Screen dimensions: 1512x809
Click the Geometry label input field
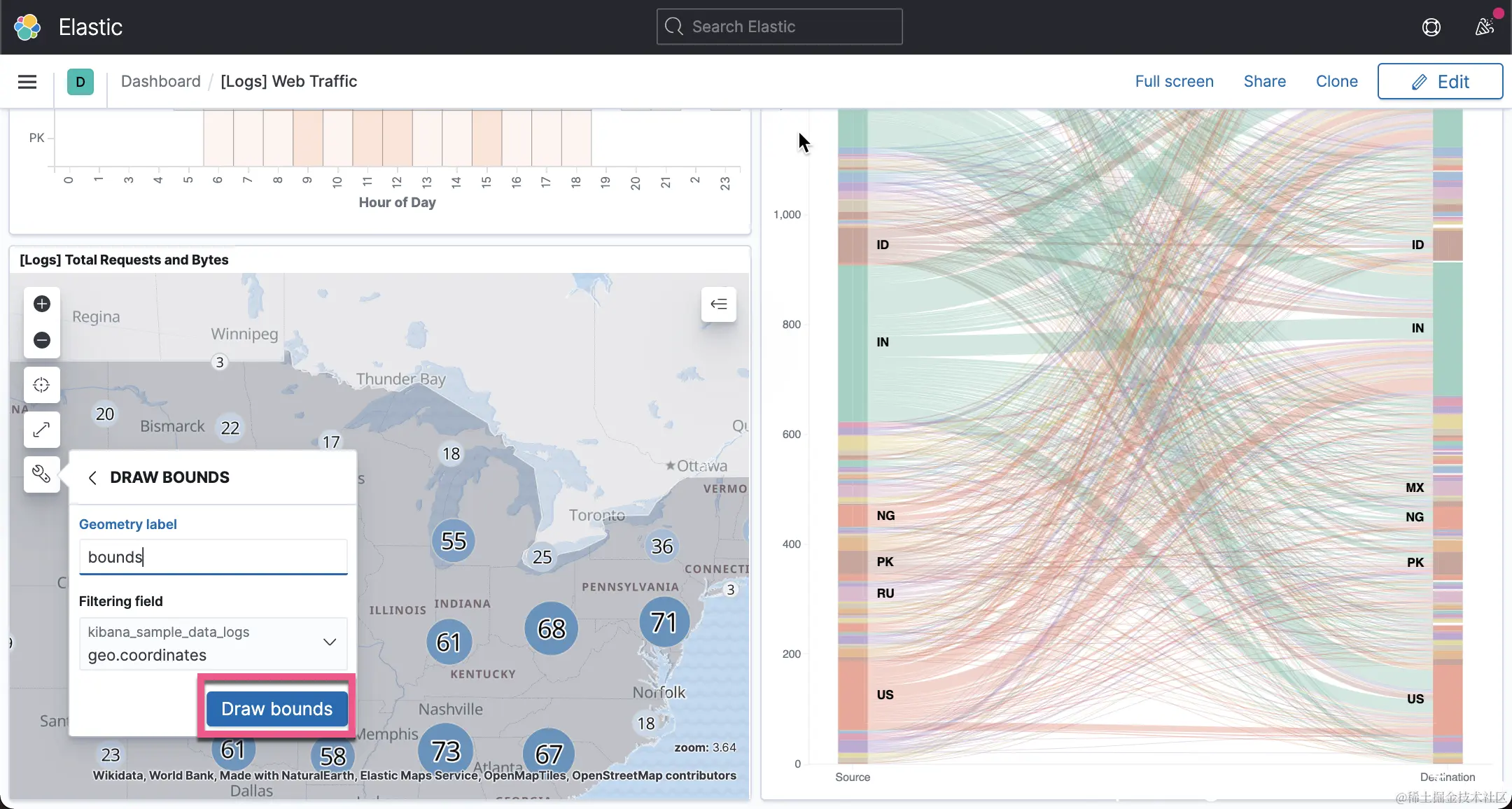click(213, 557)
